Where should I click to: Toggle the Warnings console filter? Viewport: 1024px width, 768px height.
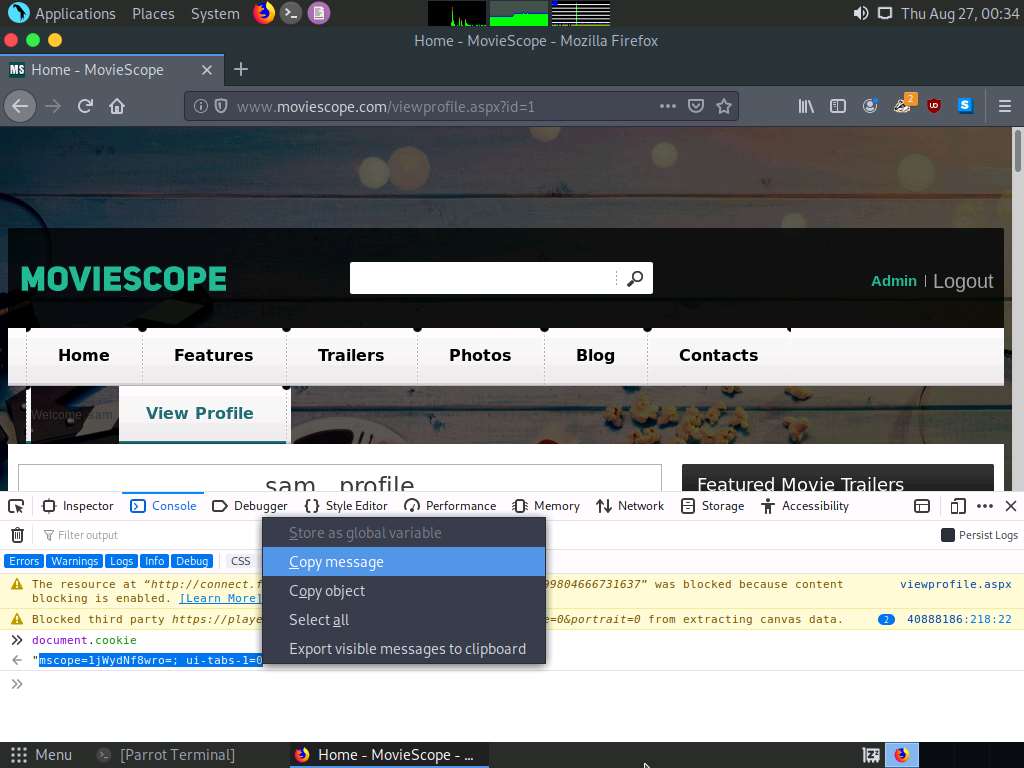pyautogui.click(x=74, y=561)
